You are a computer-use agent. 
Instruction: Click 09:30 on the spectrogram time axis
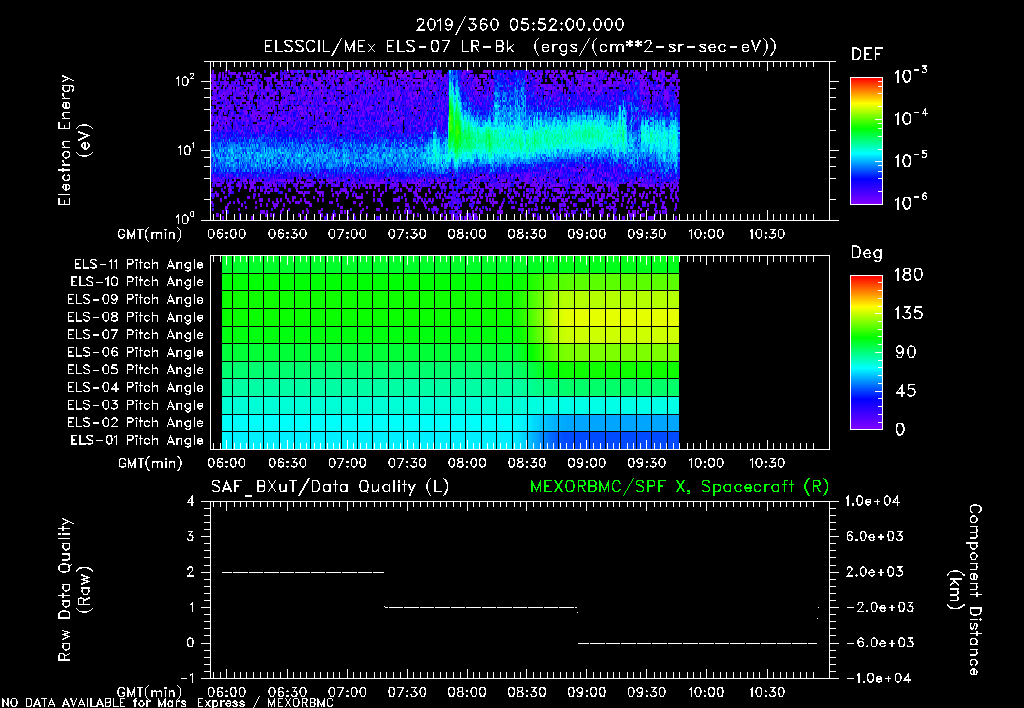[x=647, y=234]
